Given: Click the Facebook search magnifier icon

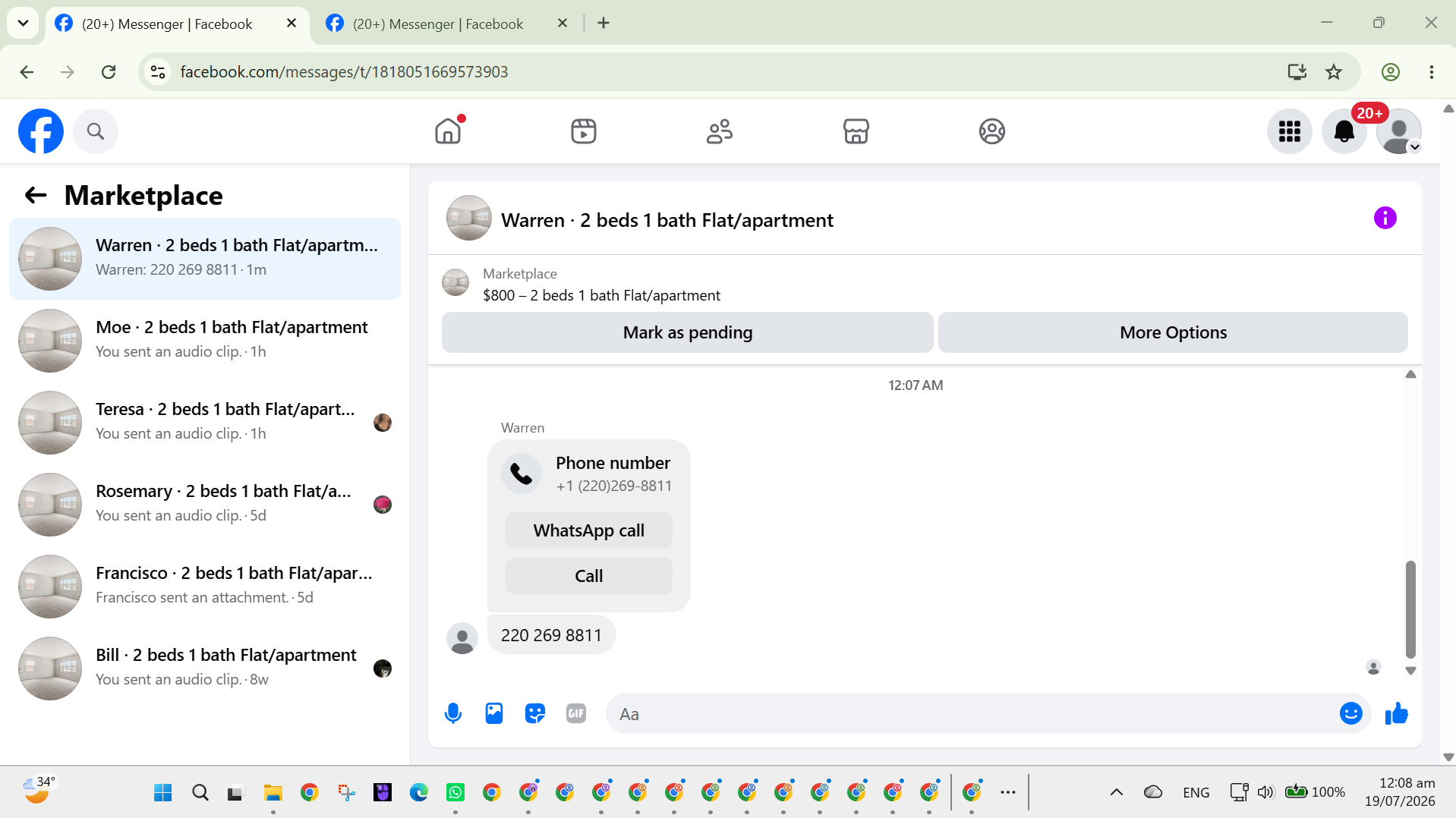Looking at the screenshot, I should tap(96, 131).
